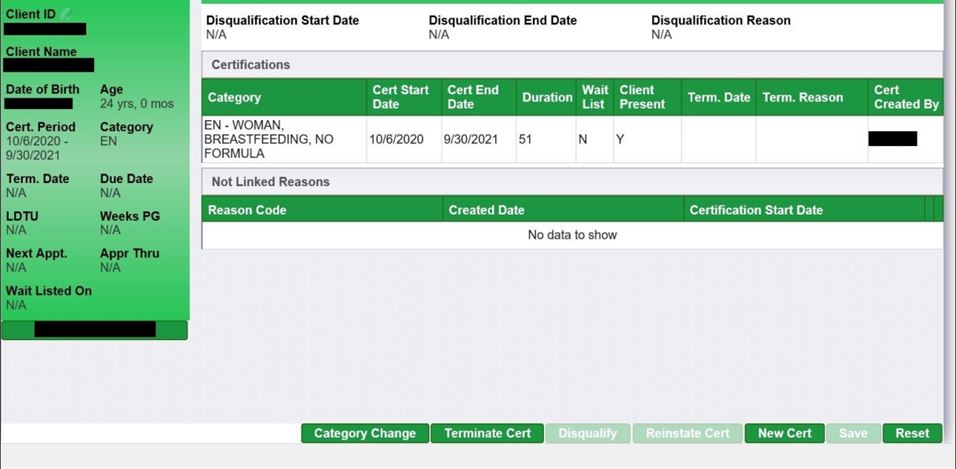Click the Cert Start Date column header
Screen dimensions: 956x469
400,97
